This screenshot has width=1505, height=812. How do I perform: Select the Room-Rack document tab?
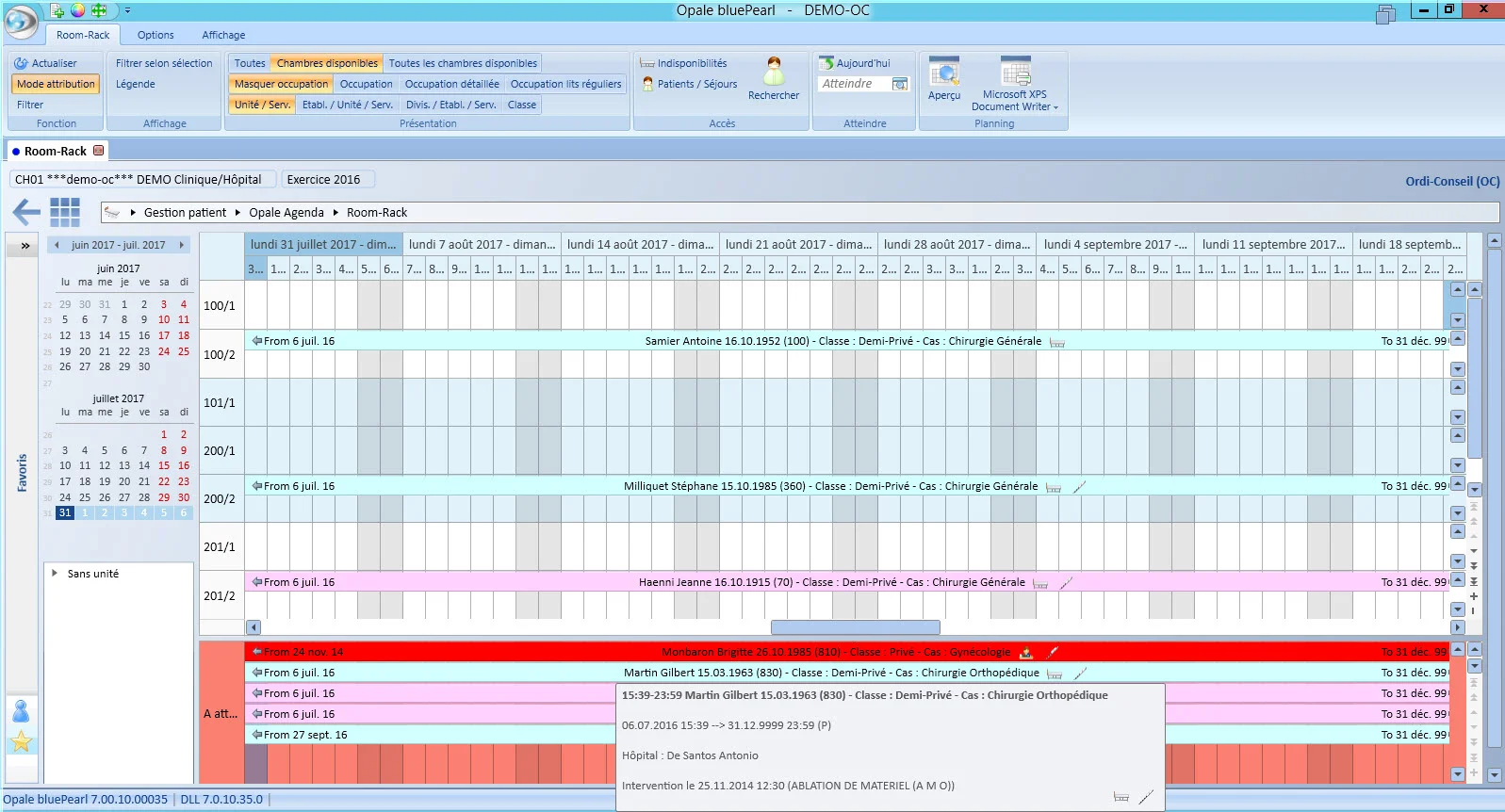(57, 151)
